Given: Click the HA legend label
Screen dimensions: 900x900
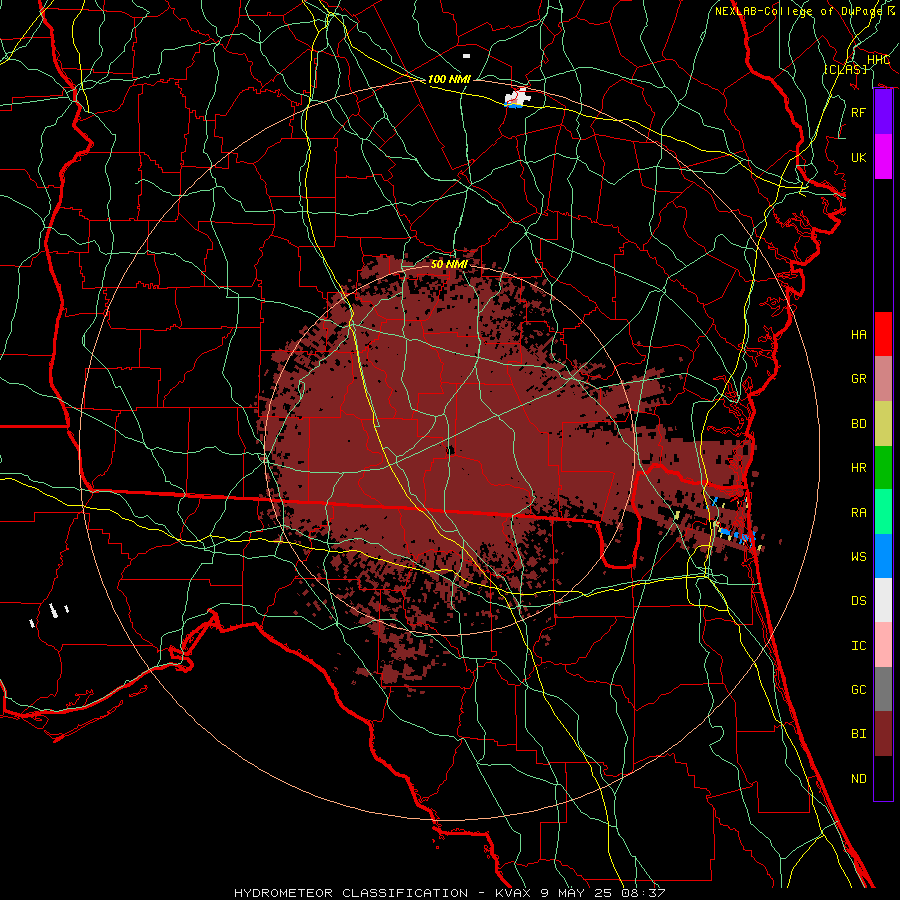Looking at the screenshot, I should coord(858,334).
